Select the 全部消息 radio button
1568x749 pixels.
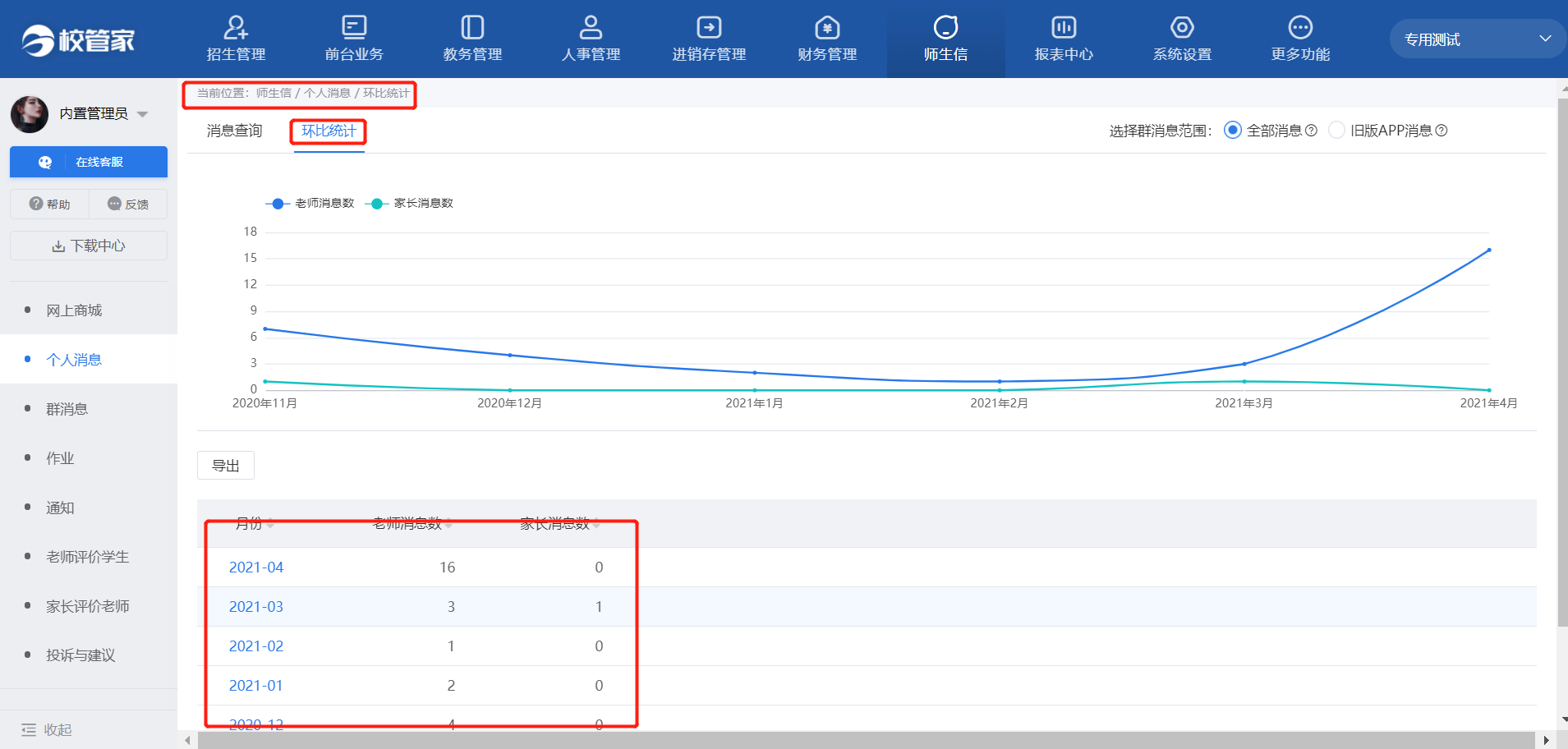click(x=1232, y=130)
